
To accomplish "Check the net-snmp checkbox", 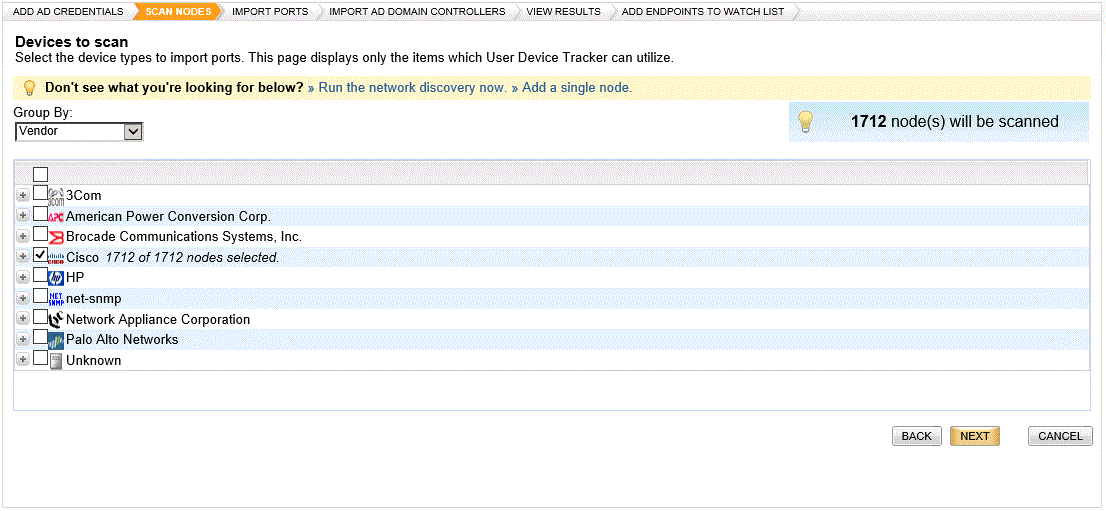I will (41, 295).
